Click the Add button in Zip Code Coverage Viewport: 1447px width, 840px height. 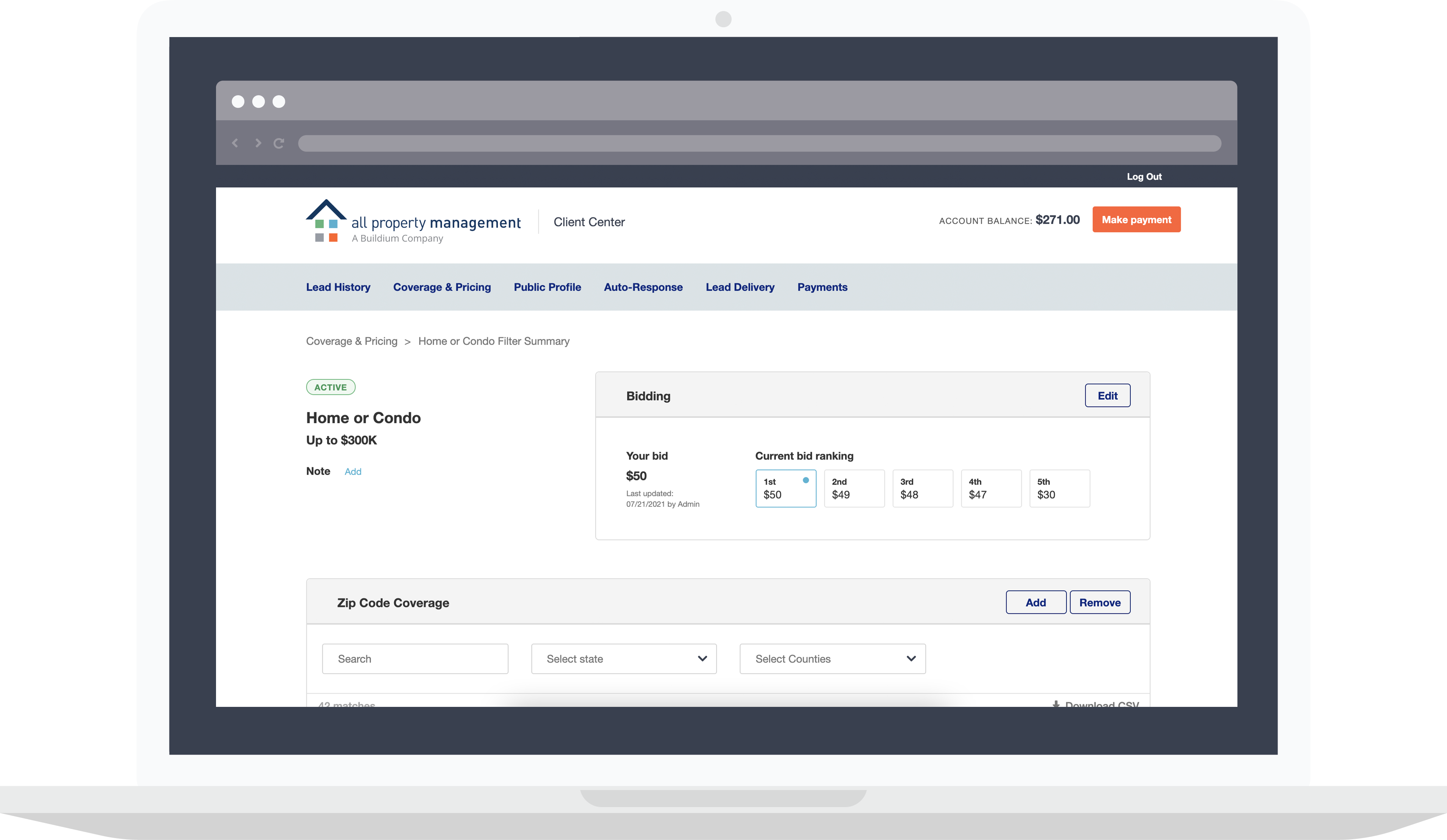(1035, 602)
